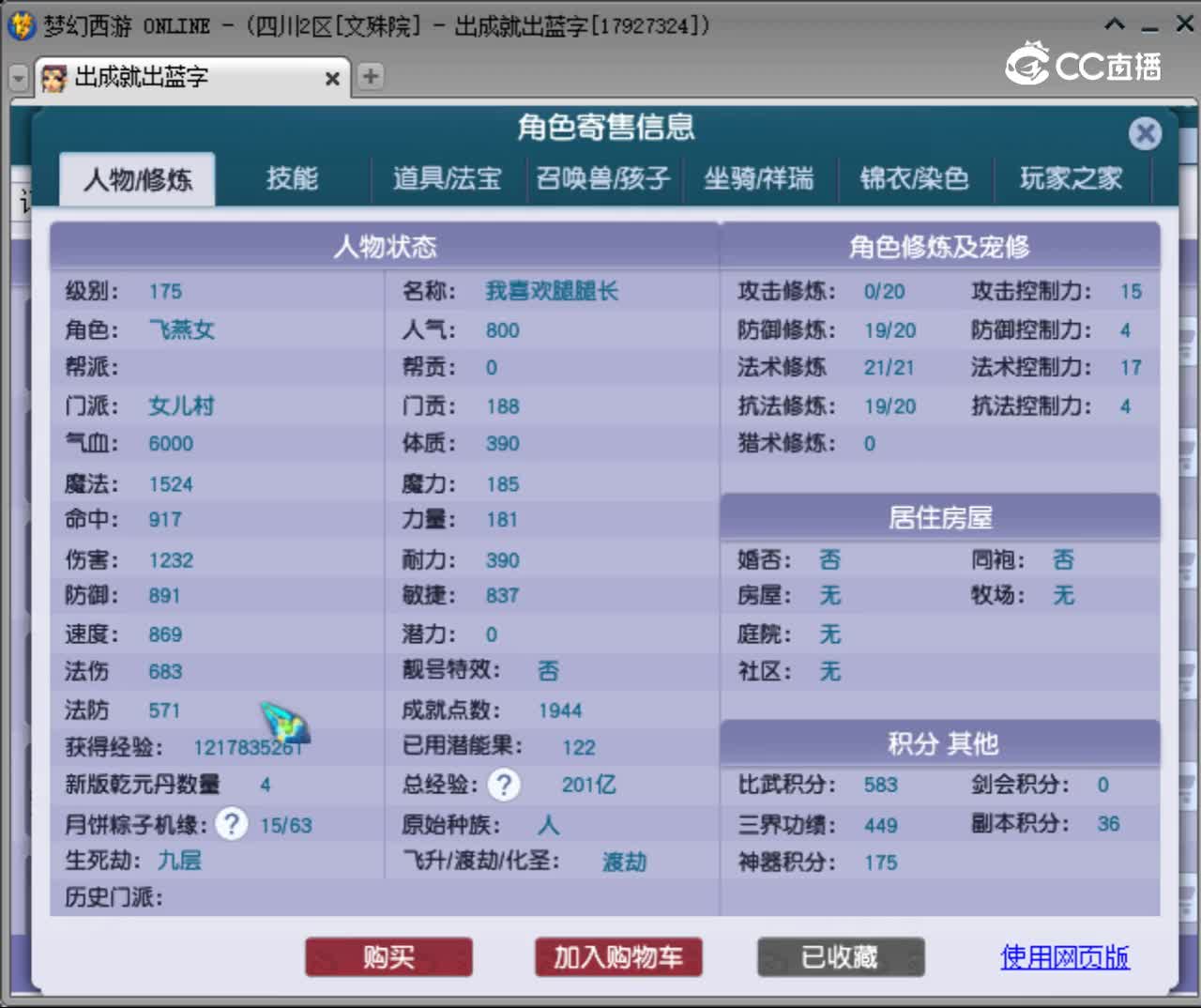Viewport: 1201px width, 1008px height.
Task: Click the 门派 value 女儿村
Action: pos(182,405)
